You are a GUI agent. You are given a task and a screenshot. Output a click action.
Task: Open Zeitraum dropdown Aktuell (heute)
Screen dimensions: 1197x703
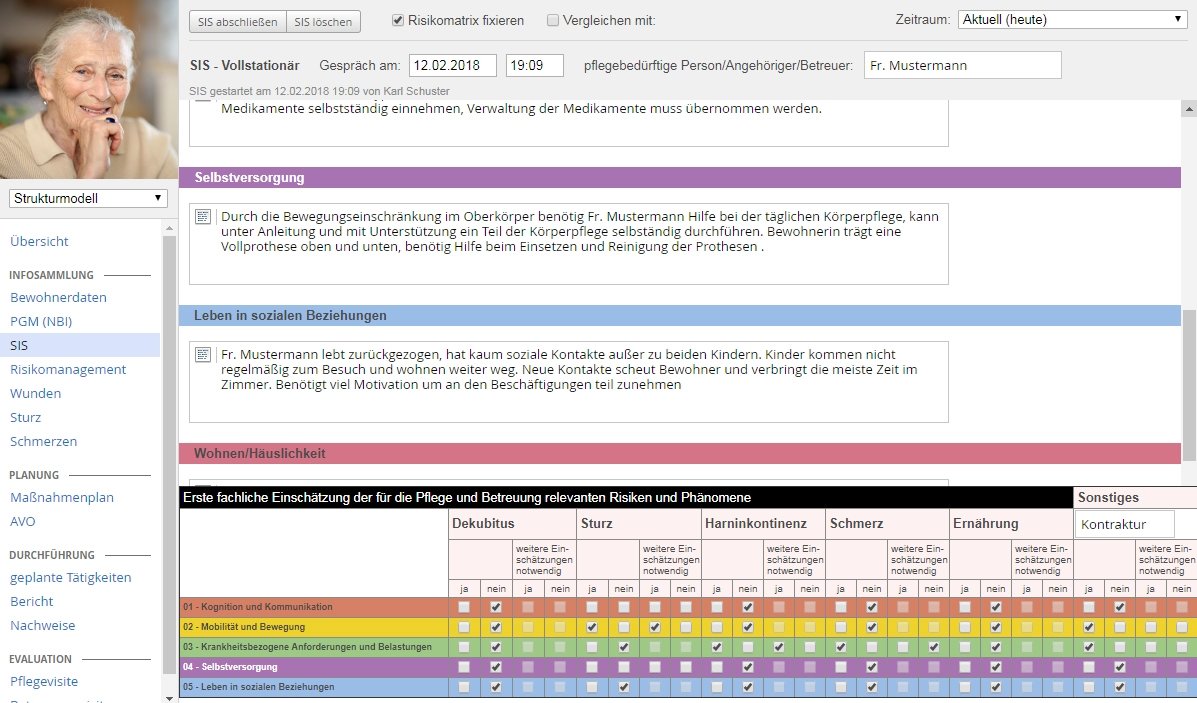1072,20
